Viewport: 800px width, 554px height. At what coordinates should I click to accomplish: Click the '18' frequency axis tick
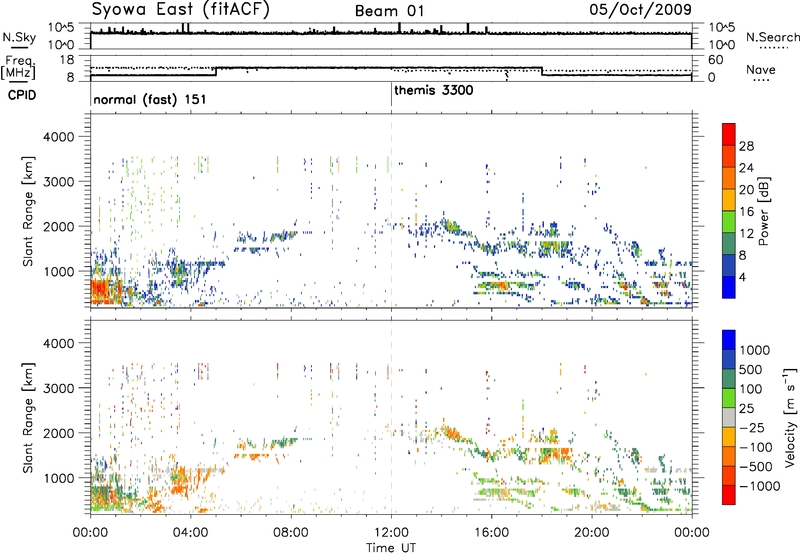click(67, 60)
